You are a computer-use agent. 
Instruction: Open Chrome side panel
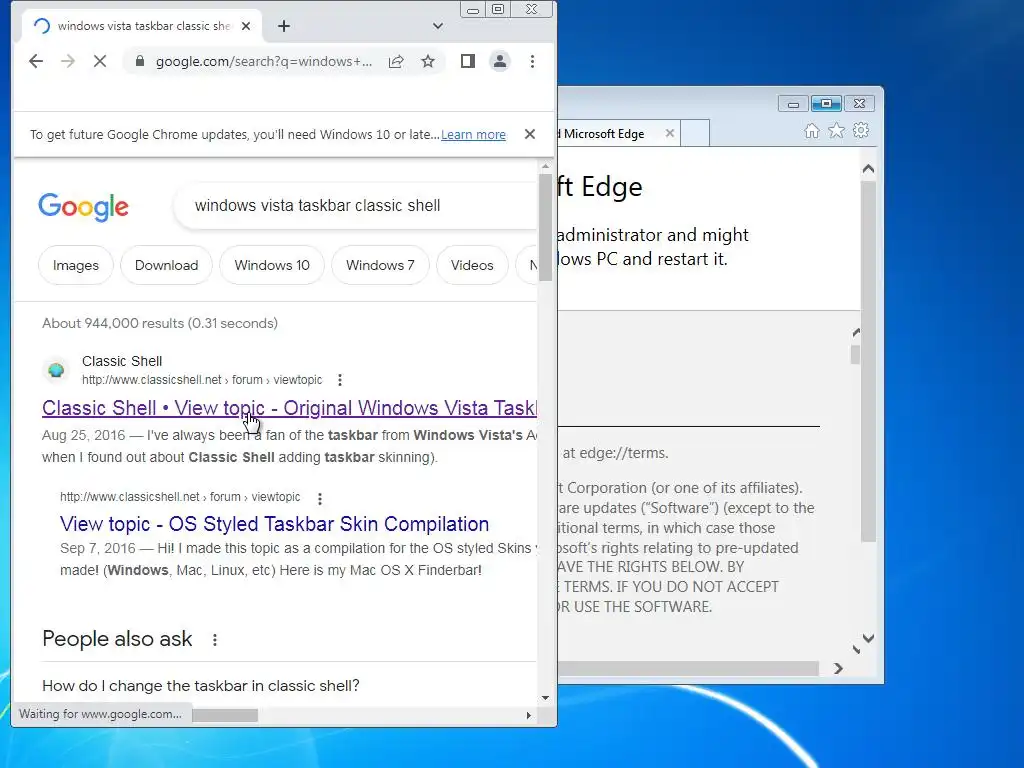point(468,61)
